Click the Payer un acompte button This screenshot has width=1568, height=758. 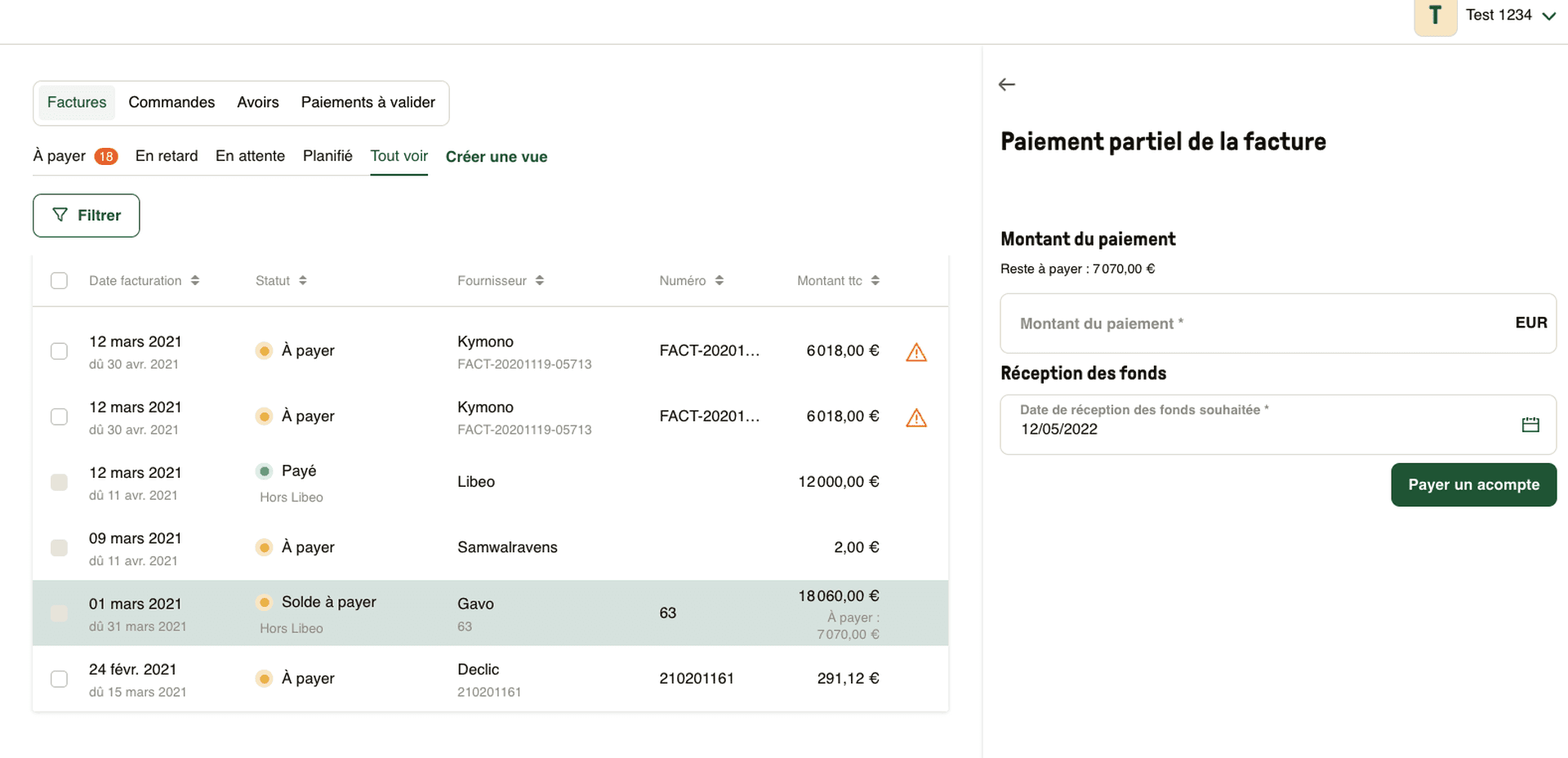1473,485
